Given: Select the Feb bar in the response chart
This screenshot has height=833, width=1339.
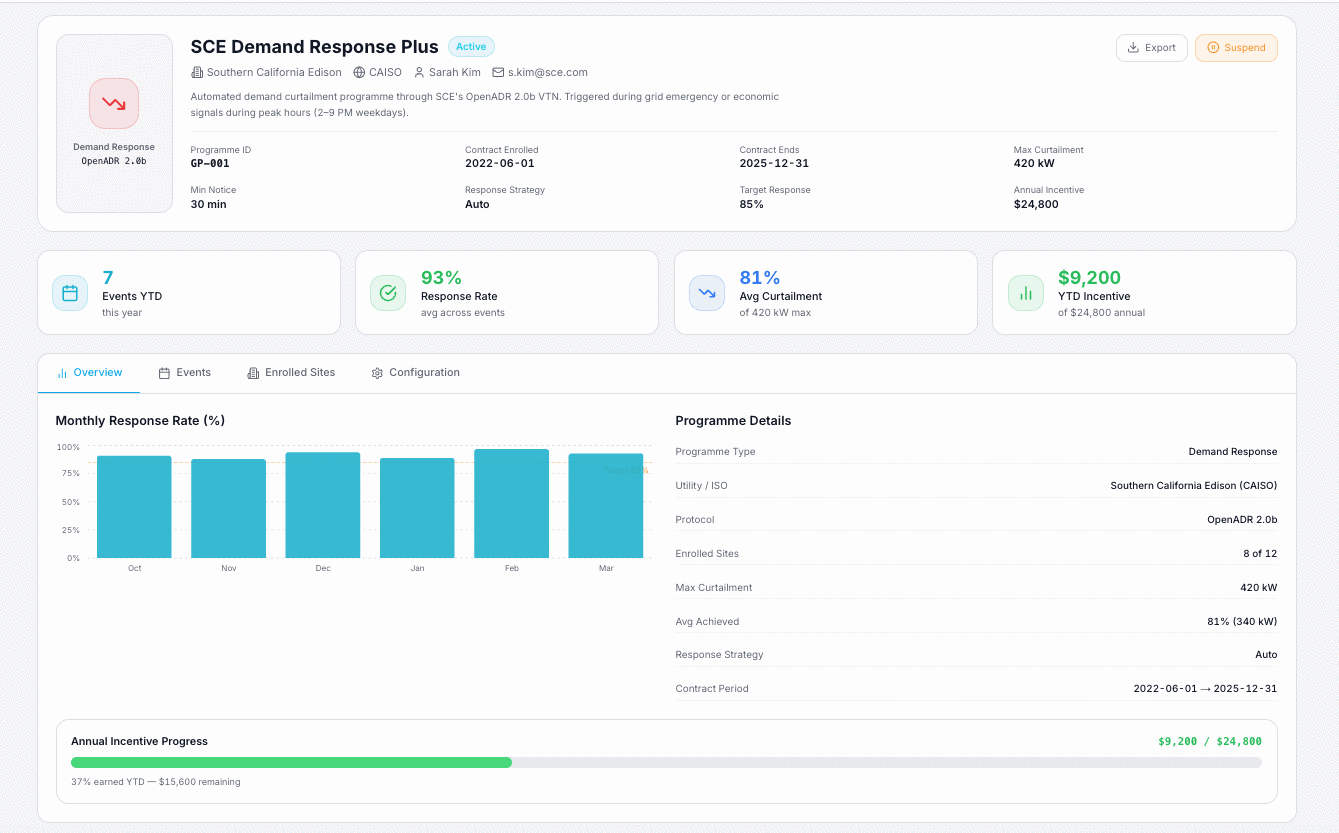Looking at the screenshot, I should [x=512, y=503].
